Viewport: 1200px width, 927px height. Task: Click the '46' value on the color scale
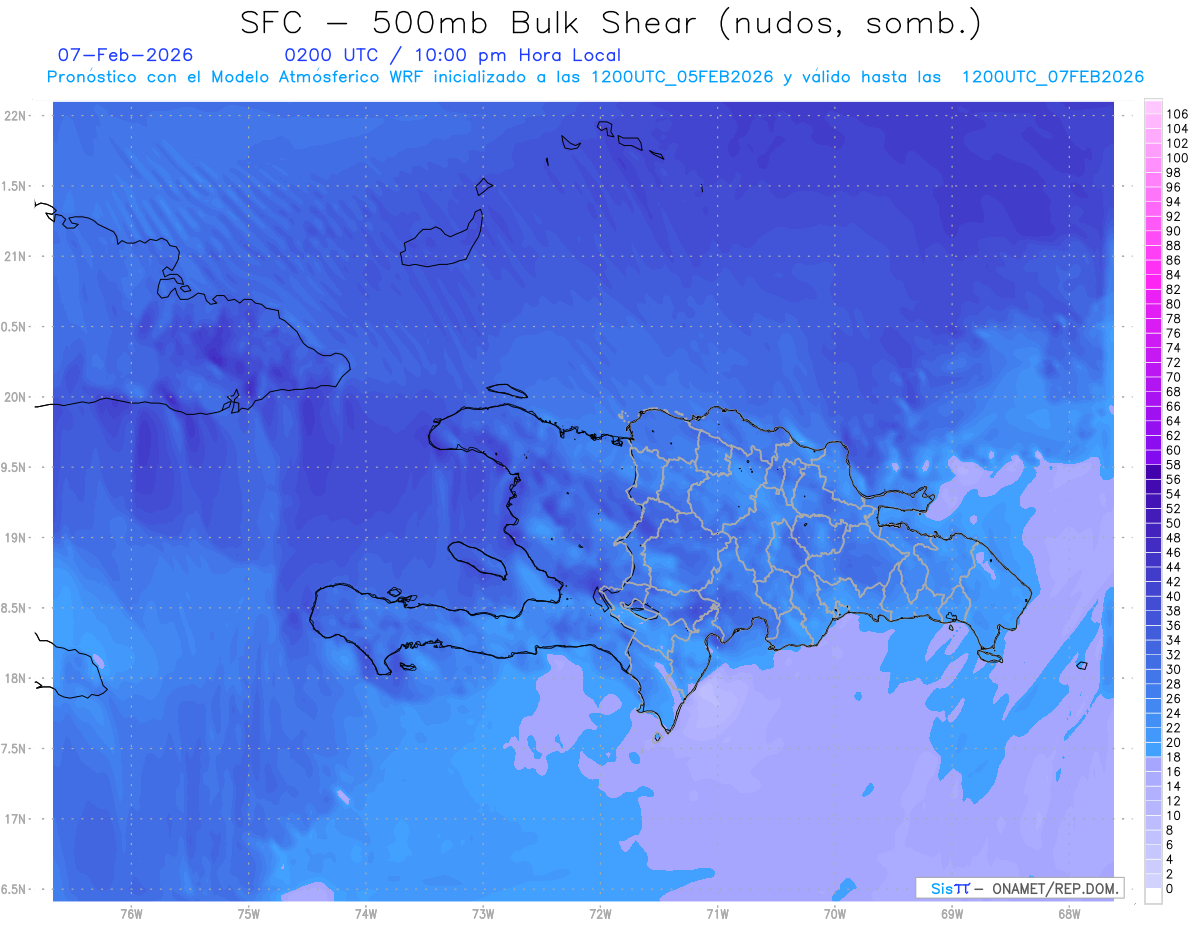1173,552
